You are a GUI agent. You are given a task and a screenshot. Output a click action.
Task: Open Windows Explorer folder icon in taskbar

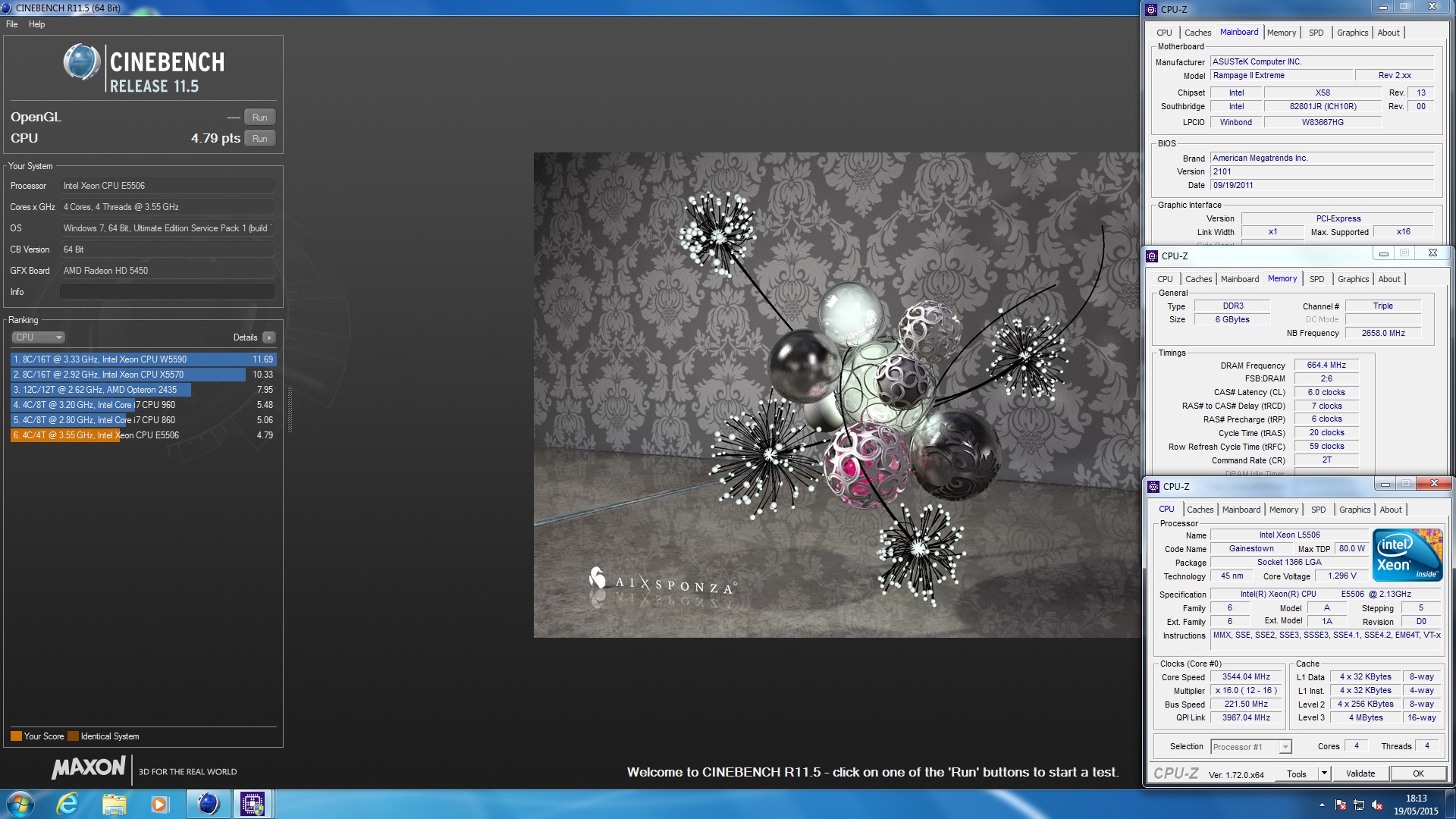tap(114, 804)
